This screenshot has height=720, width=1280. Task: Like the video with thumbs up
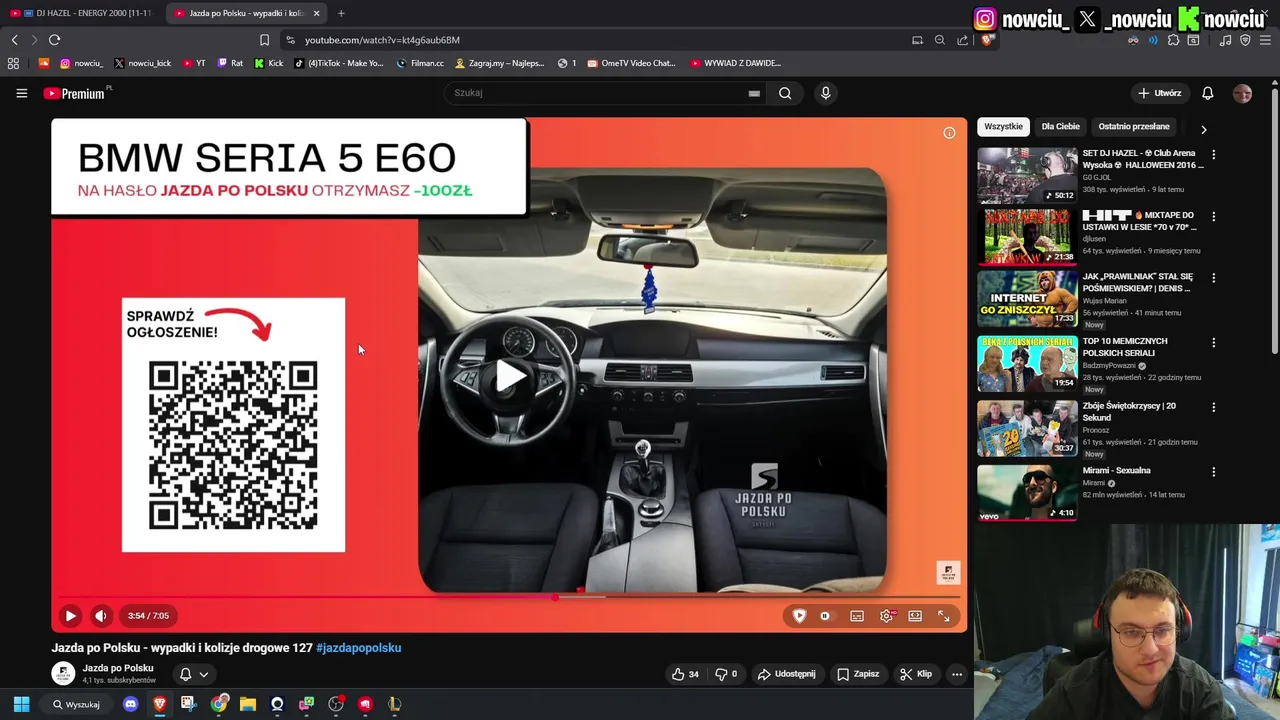[686, 674]
